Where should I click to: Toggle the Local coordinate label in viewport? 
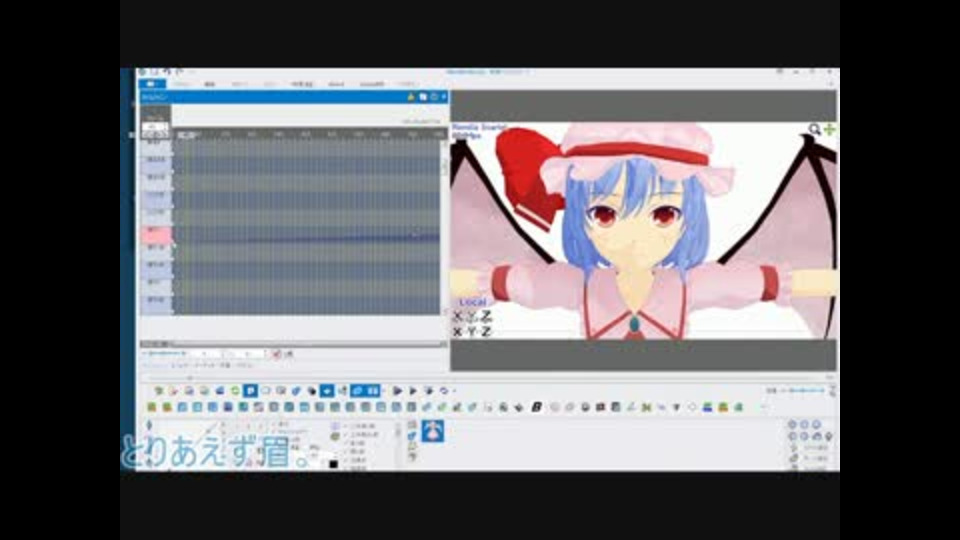coord(472,302)
